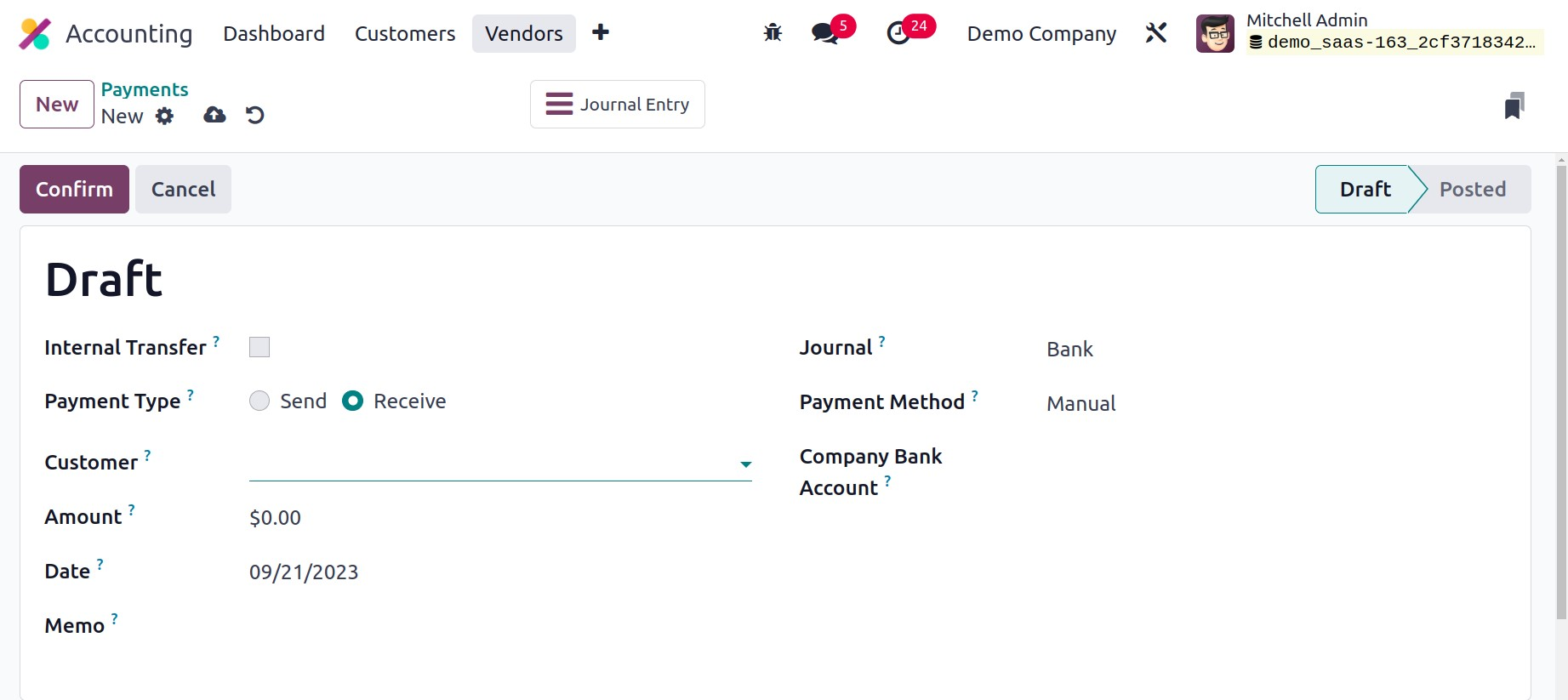Image resolution: width=1568 pixels, height=700 pixels.
Task: Save record with the cloud upload icon
Action: (x=214, y=115)
